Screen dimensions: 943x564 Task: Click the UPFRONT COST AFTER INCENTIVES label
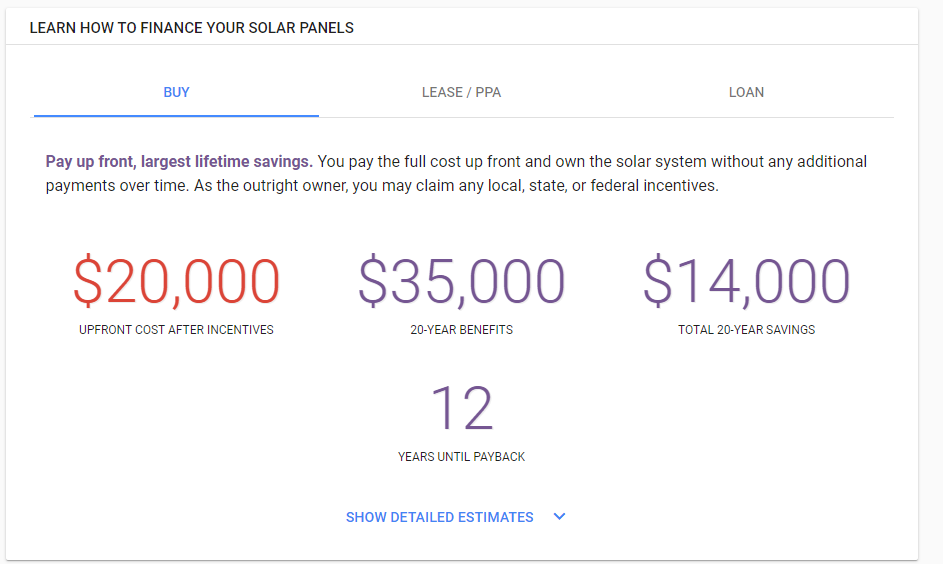[x=176, y=330]
